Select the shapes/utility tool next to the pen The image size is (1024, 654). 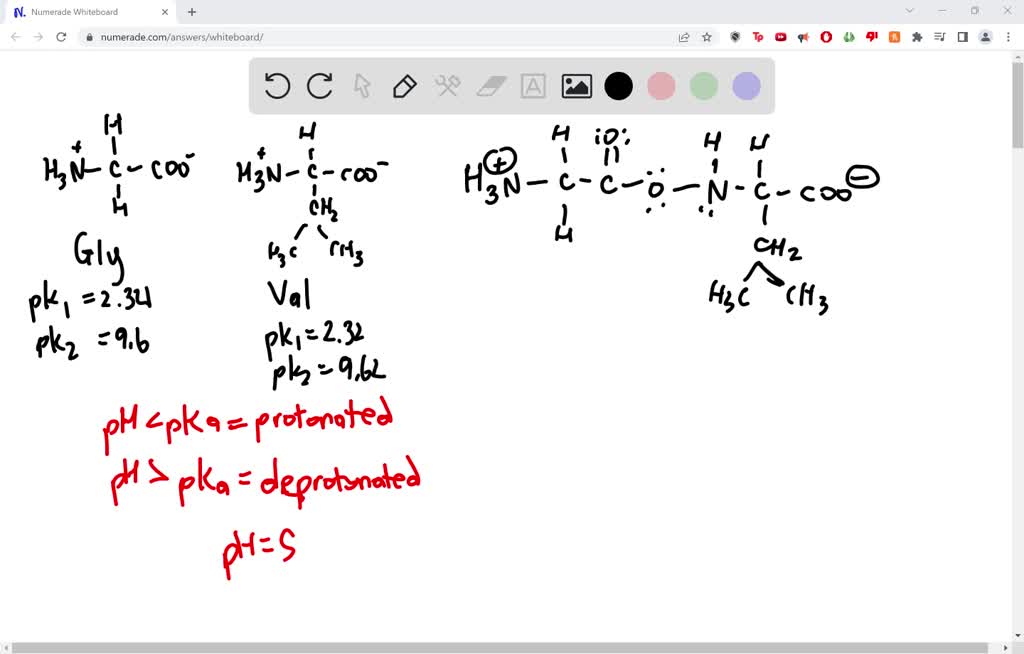[x=446, y=86]
